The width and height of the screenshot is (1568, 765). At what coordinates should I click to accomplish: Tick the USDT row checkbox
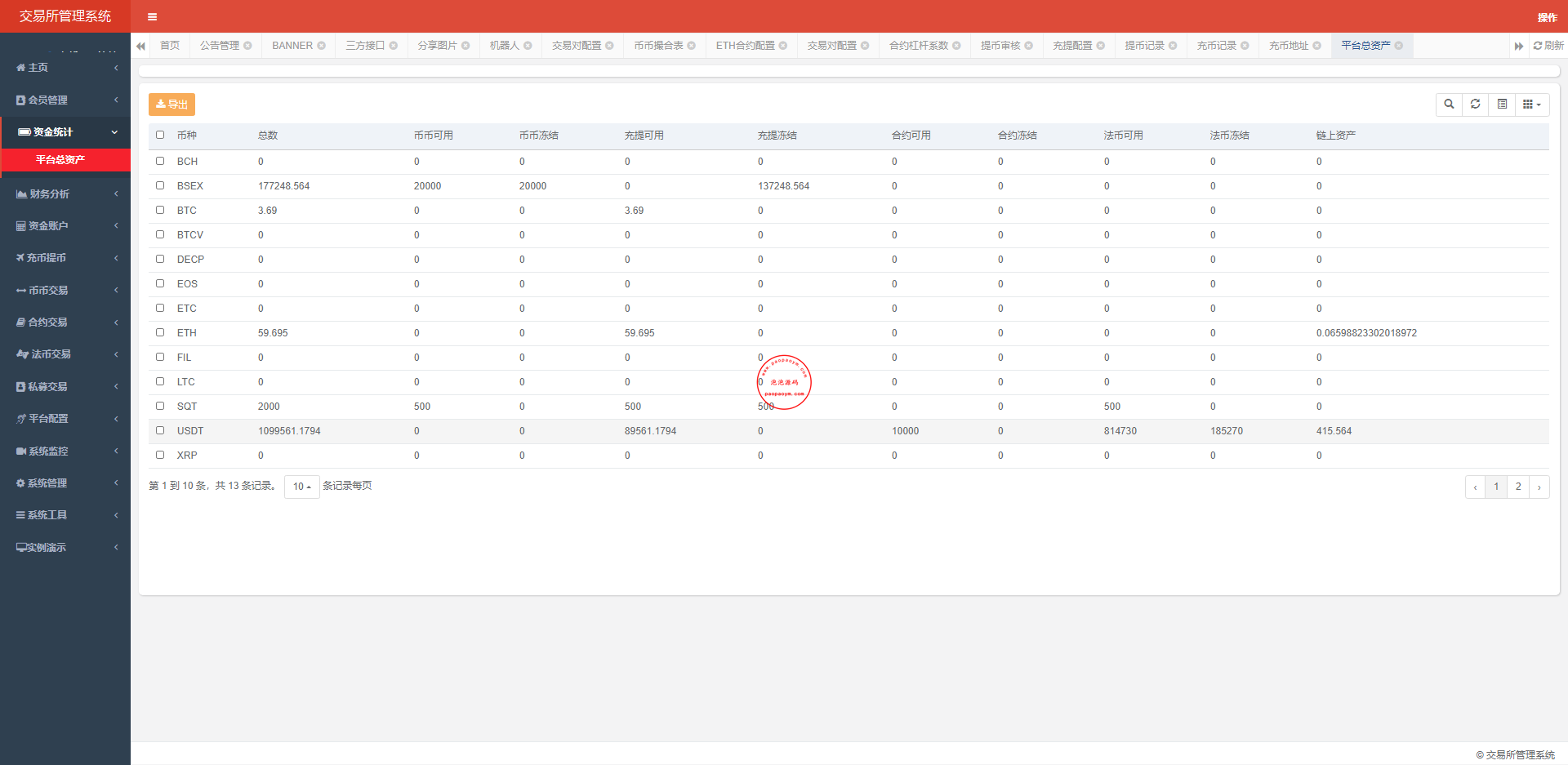click(160, 430)
